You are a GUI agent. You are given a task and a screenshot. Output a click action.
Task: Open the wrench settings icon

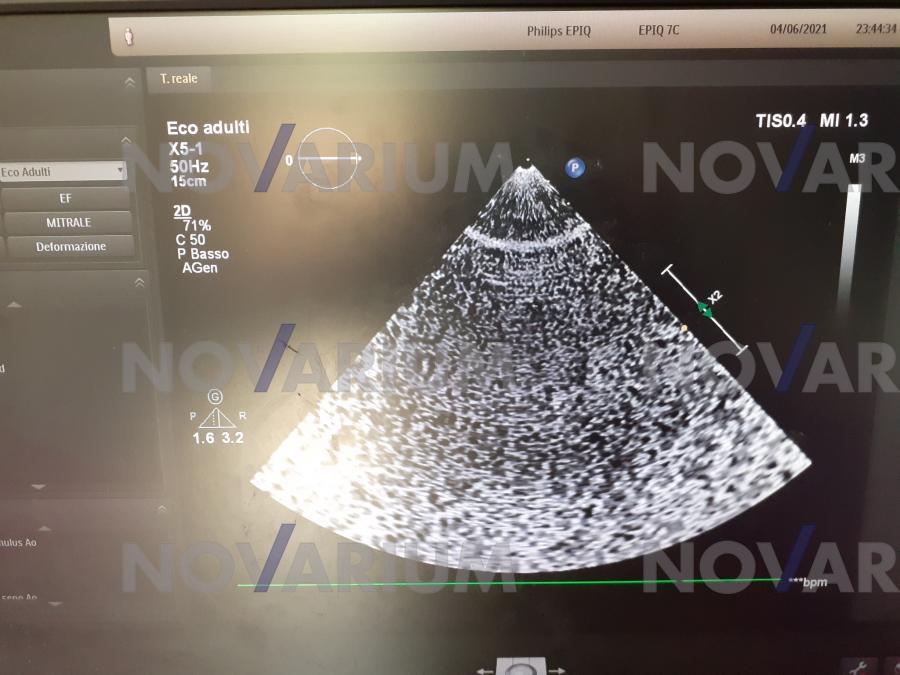click(860, 667)
